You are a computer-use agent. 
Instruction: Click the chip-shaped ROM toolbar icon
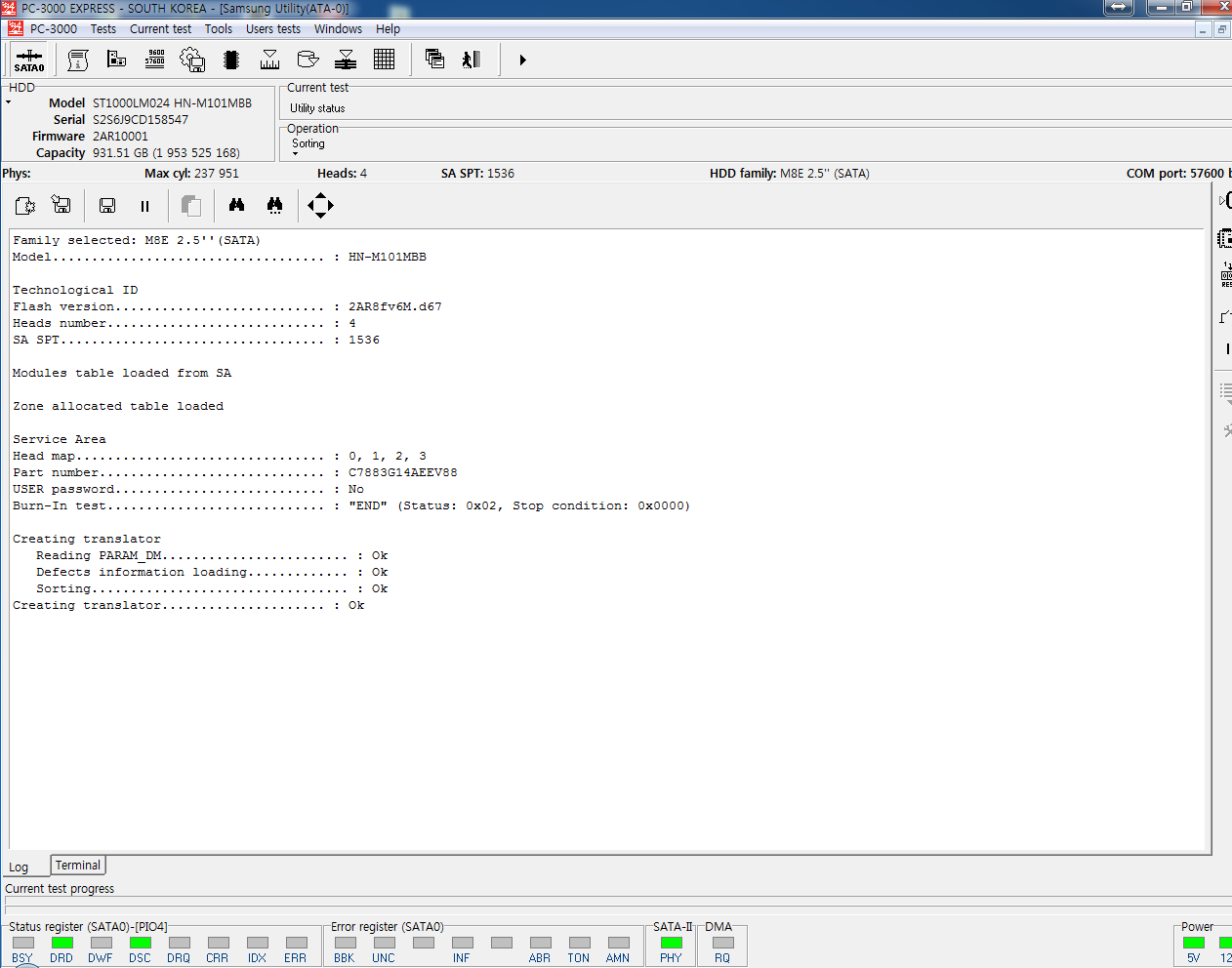tap(231, 60)
